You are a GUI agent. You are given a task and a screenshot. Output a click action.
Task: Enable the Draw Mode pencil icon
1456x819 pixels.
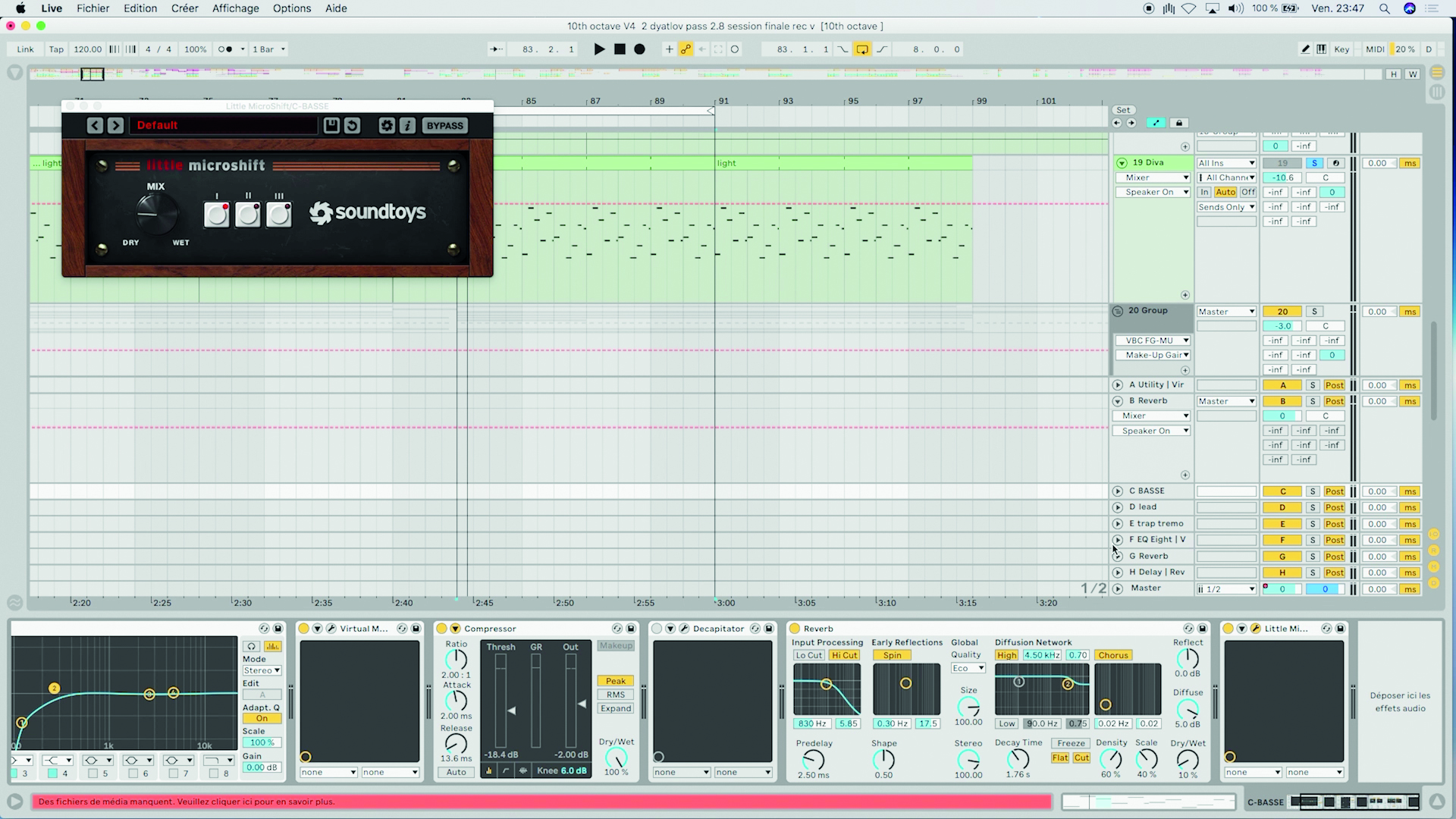[x=1305, y=49]
